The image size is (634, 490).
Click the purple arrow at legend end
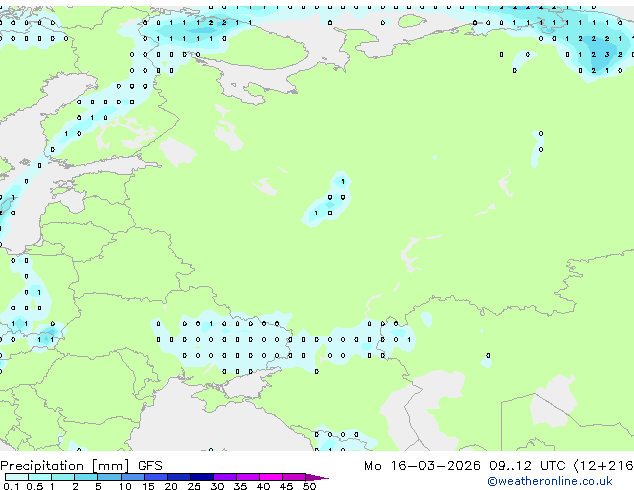[x=317, y=477]
